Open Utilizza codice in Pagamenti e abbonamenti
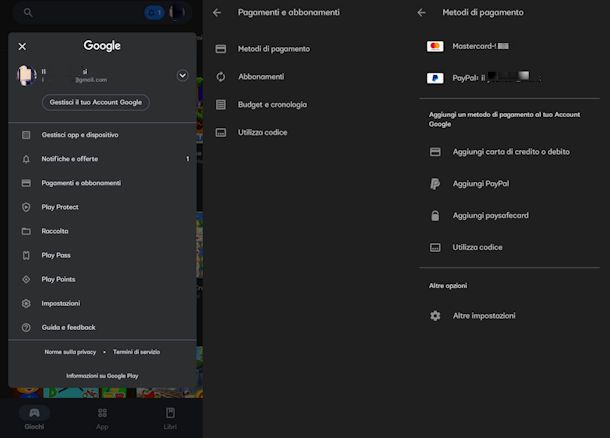This screenshot has height=438, width=610. pos(263,133)
